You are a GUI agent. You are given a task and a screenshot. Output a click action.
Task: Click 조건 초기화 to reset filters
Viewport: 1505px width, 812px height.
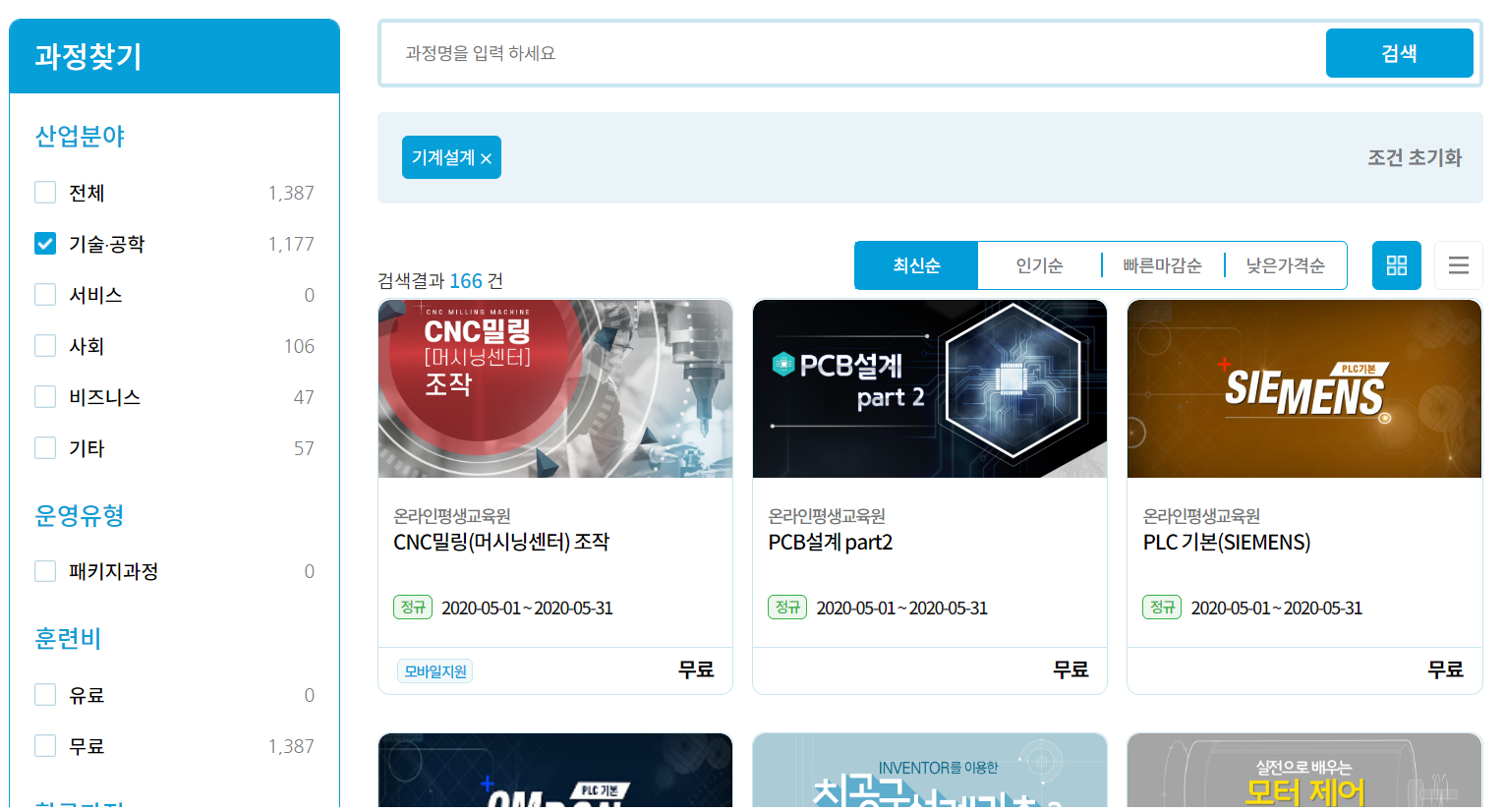pos(1415,157)
